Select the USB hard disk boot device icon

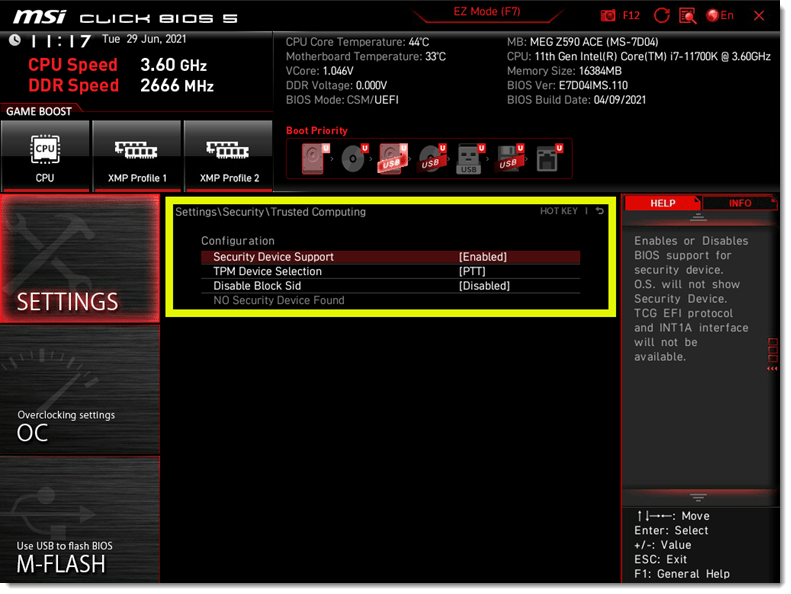[392, 159]
